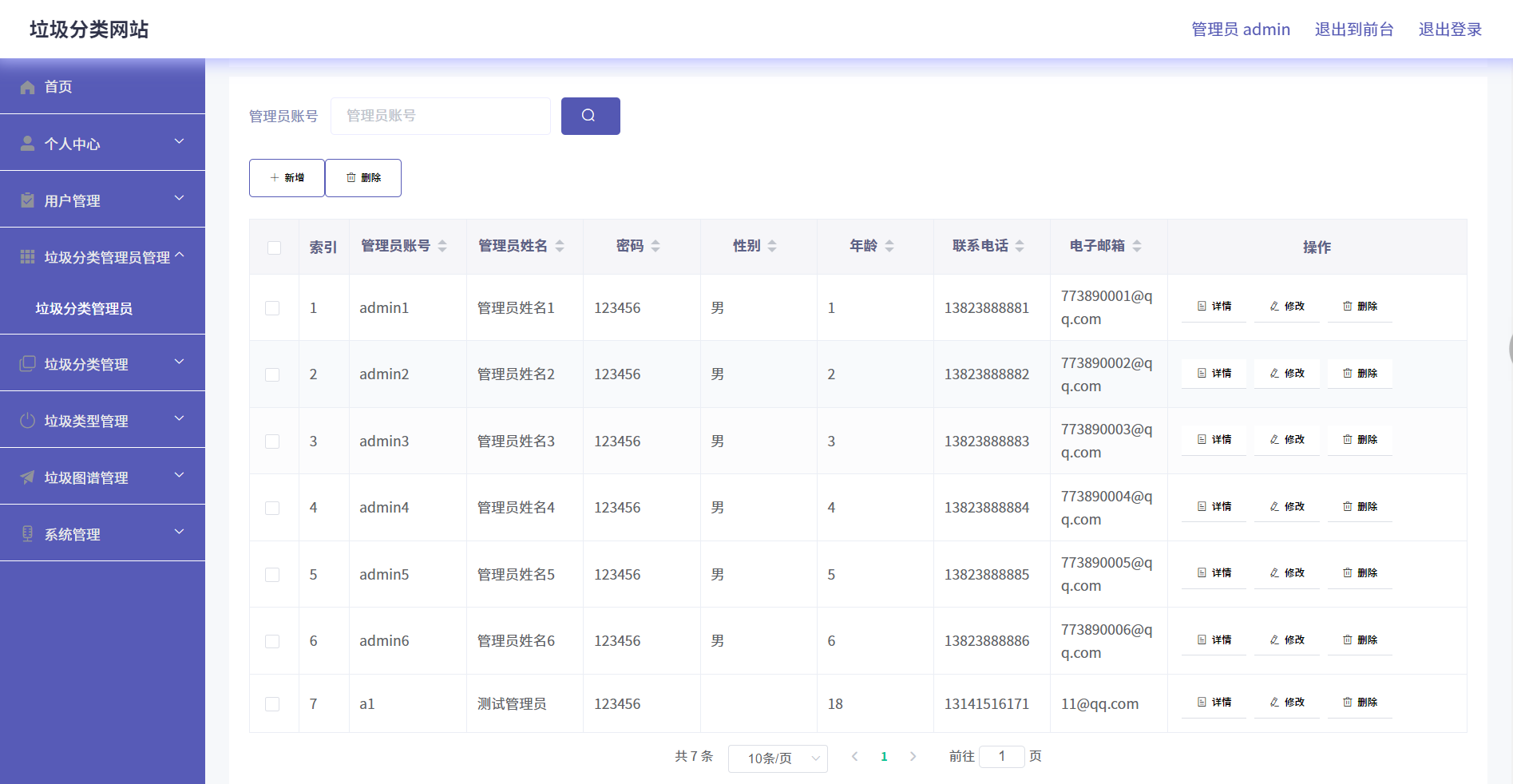Click 退出到前台 link

[1354, 30]
